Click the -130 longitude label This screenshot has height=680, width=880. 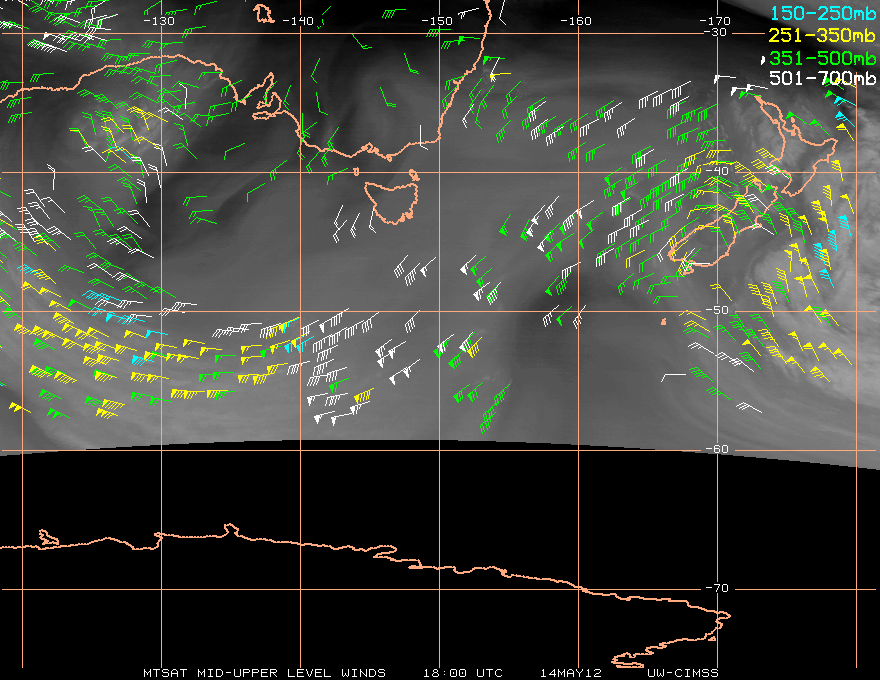pyautogui.click(x=159, y=21)
